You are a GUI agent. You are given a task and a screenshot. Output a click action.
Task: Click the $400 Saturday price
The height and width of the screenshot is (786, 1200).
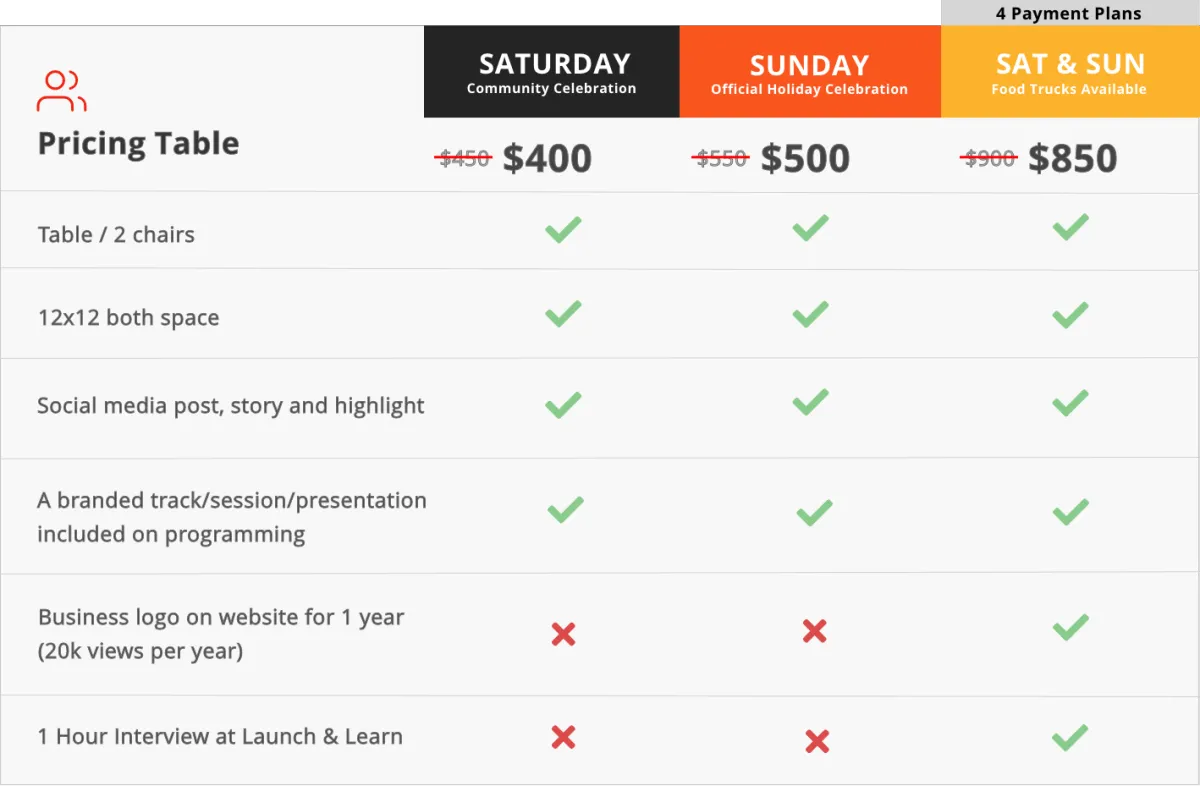coord(547,158)
